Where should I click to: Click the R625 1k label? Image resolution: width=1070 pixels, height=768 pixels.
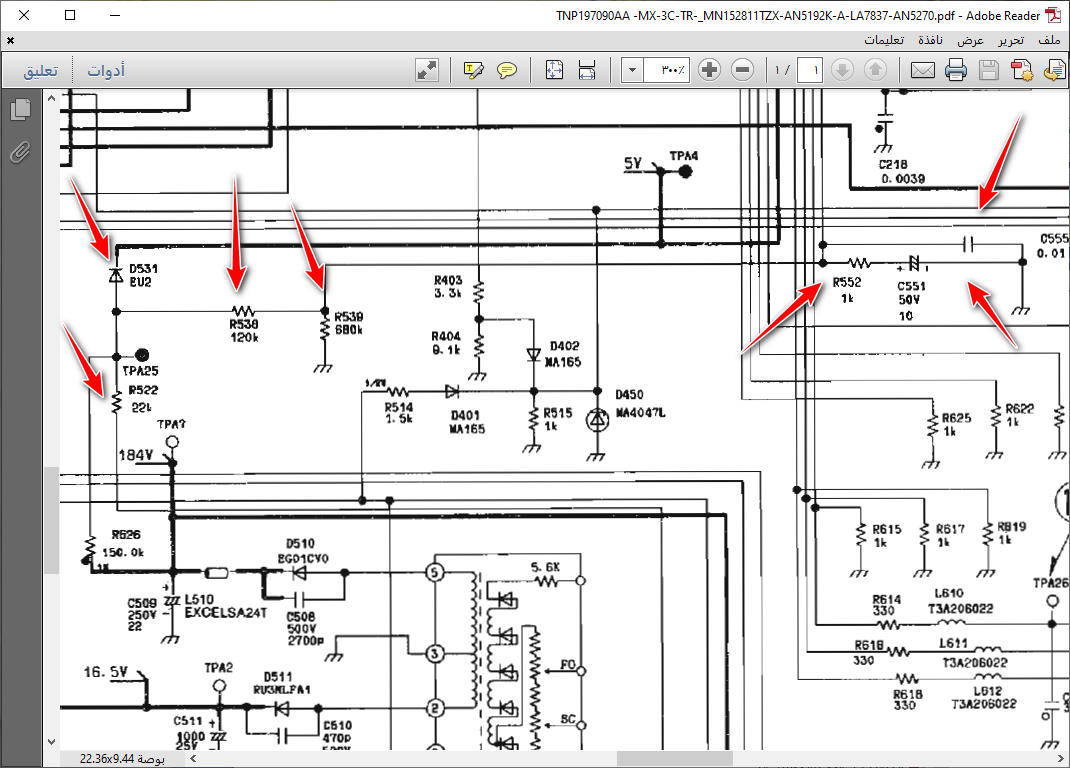(x=956, y=424)
